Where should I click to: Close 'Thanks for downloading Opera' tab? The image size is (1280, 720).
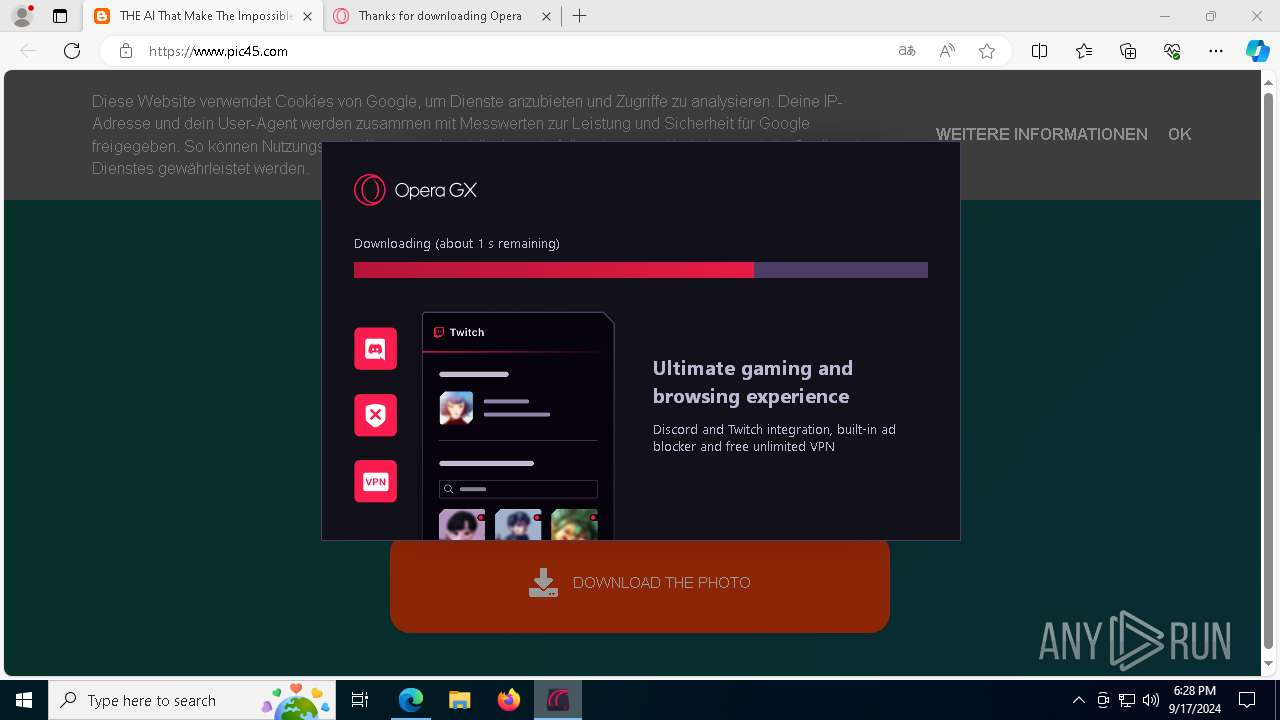pos(546,16)
